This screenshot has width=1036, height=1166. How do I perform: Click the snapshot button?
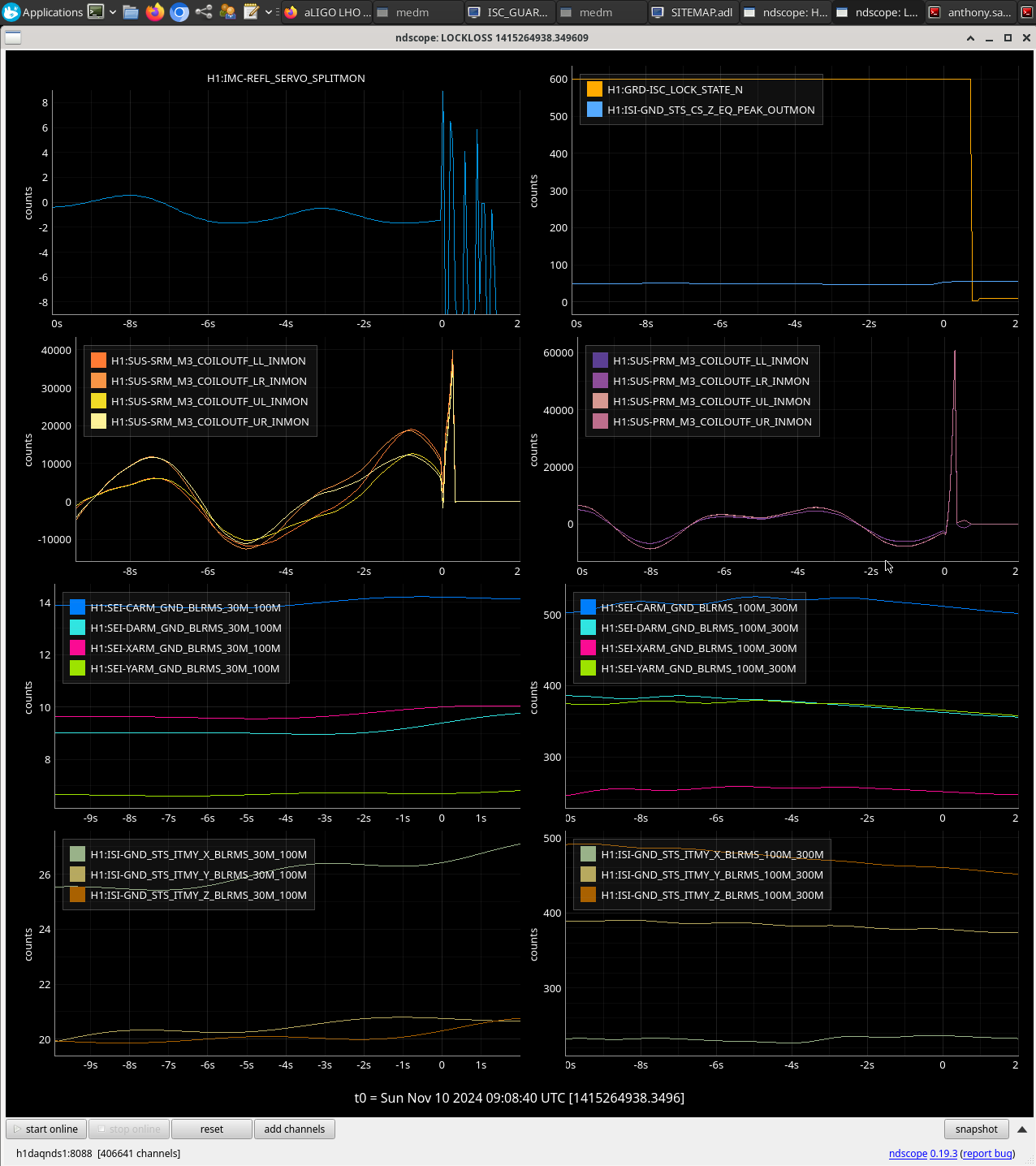point(977,1129)
